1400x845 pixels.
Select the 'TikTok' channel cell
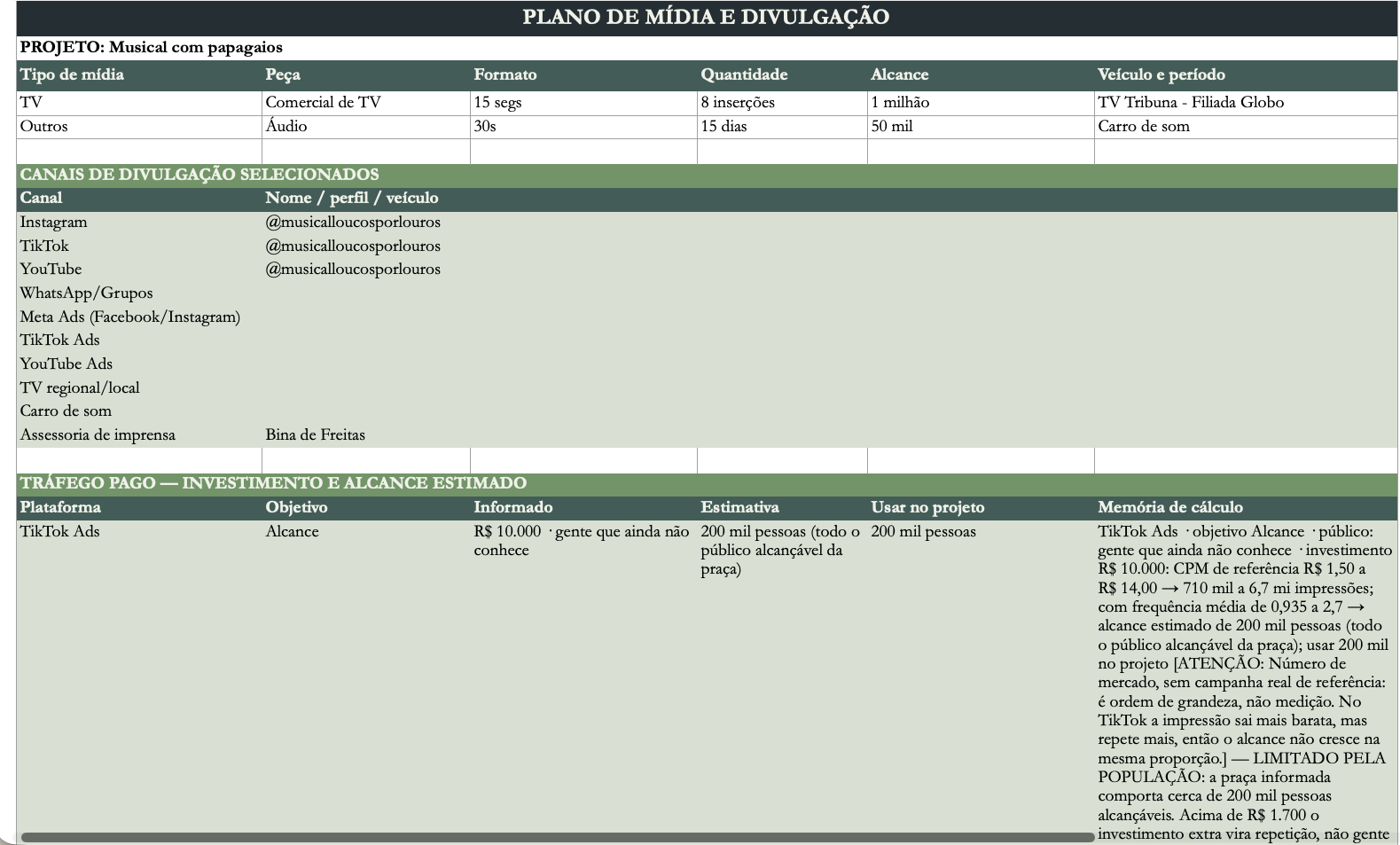point(139,246)
